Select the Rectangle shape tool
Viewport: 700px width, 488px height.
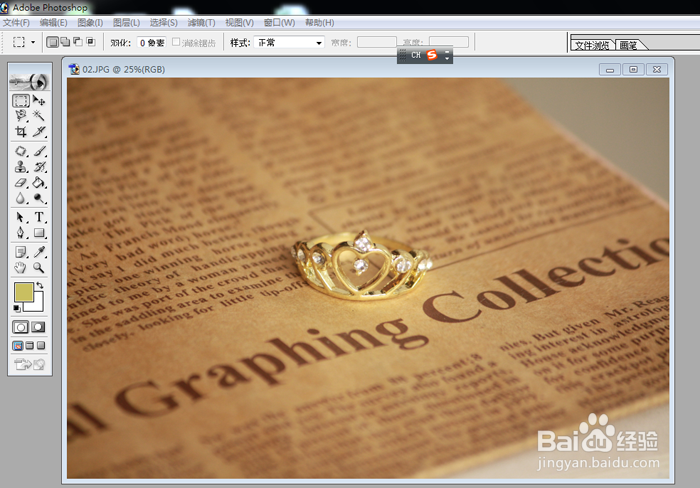[x=39, y=233]
